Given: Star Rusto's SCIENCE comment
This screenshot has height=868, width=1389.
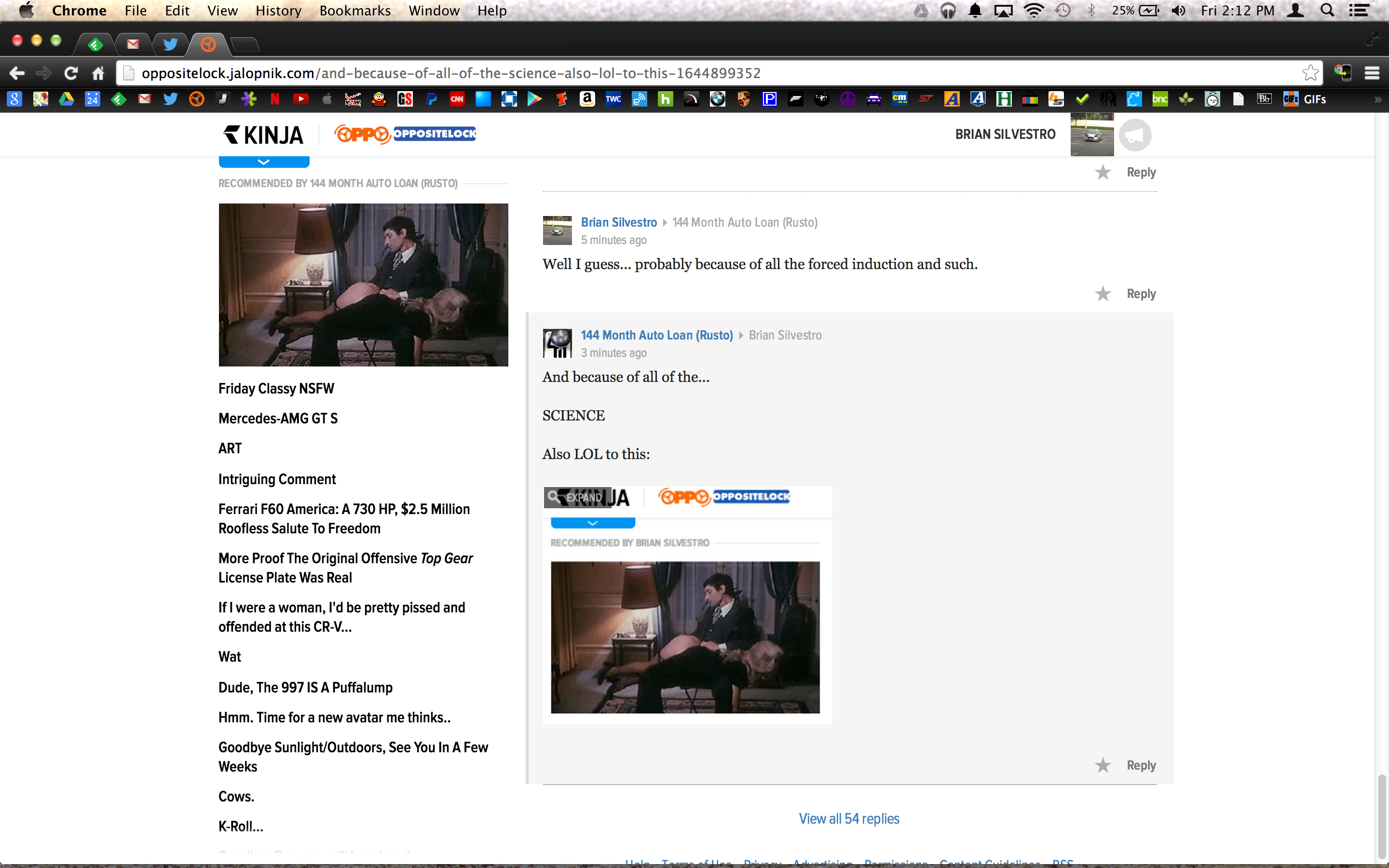Looking at the screenshot, I should click(1103, 765).
